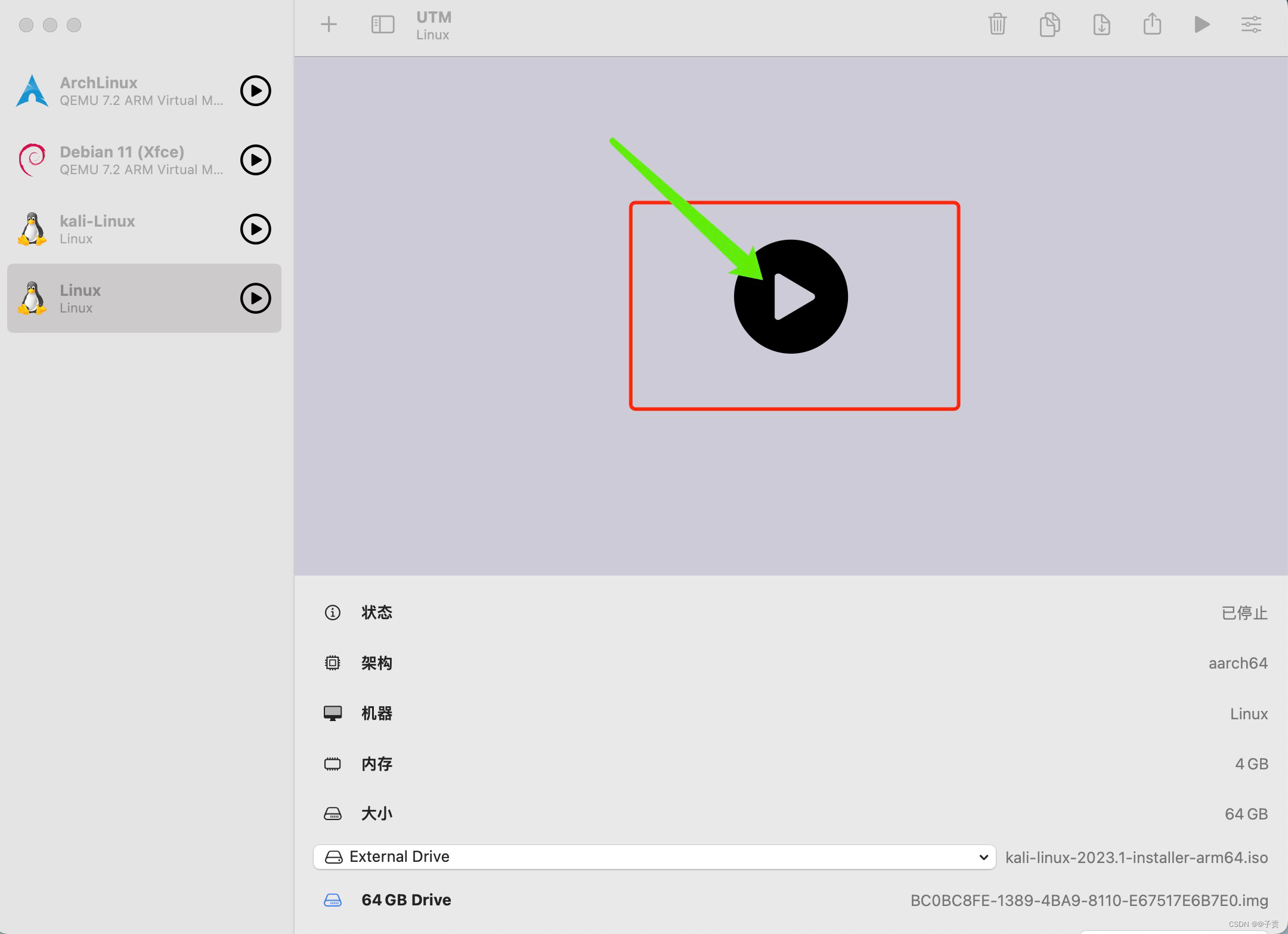Click the 4 GB memory value
Screen dimensions: 1288x934
1251,764
